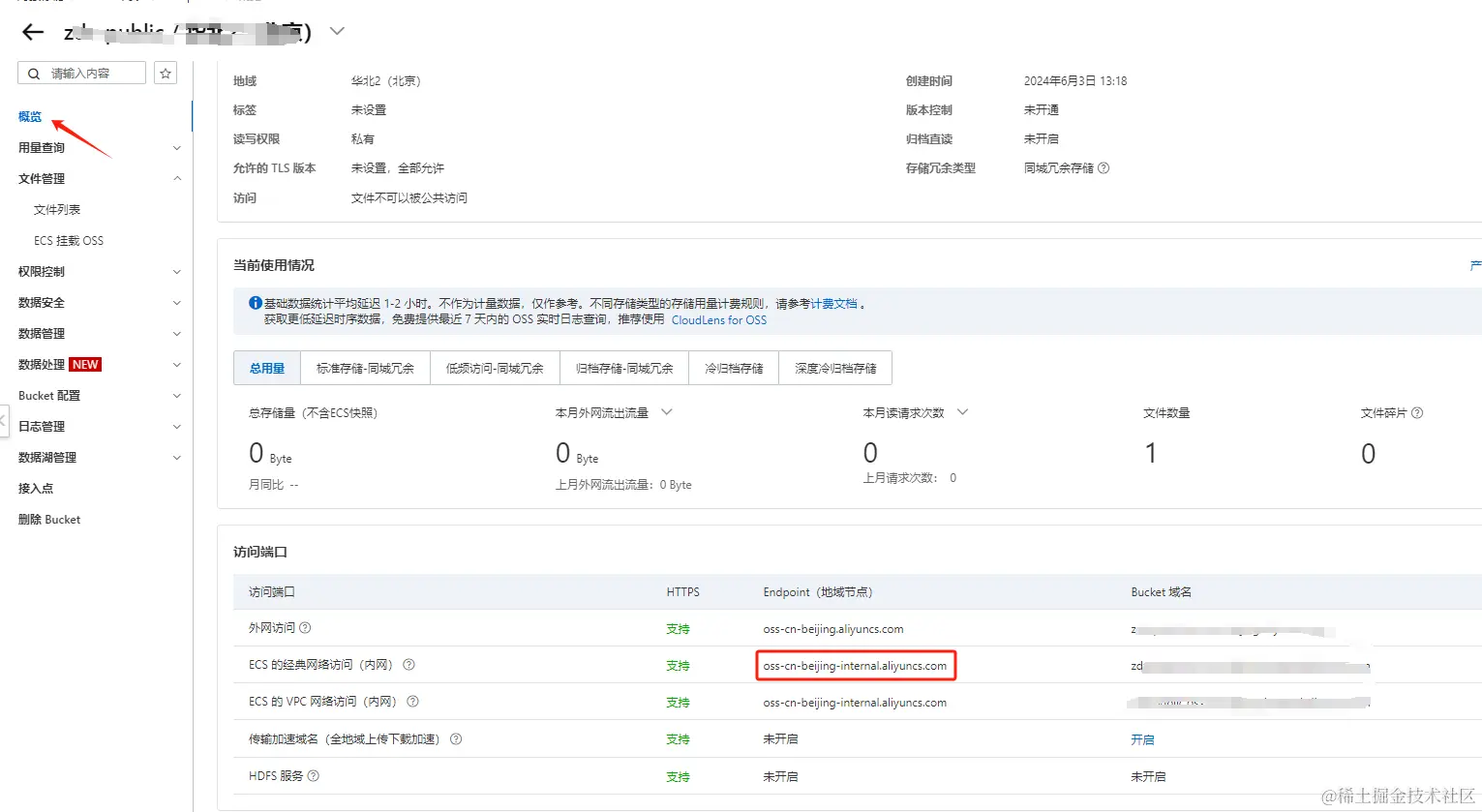1482x812 pixels.
Task: Expand the 数据安全 sidebar section
Action: (x=99, y=303)
